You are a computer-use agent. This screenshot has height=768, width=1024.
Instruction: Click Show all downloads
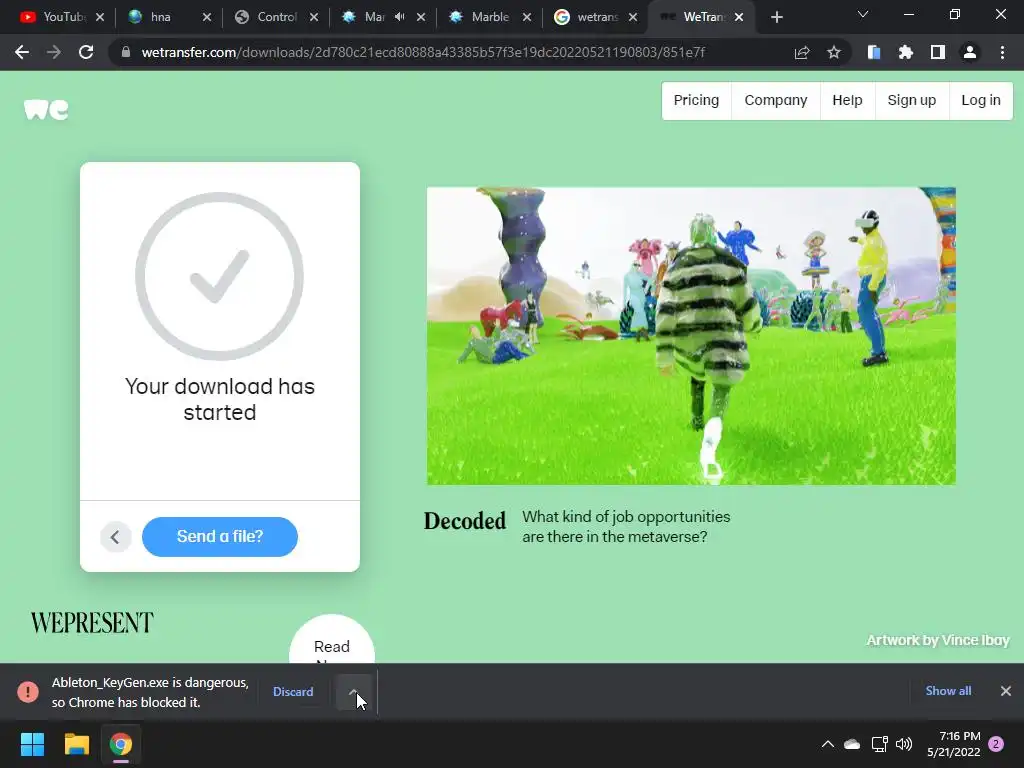(948, 691)
